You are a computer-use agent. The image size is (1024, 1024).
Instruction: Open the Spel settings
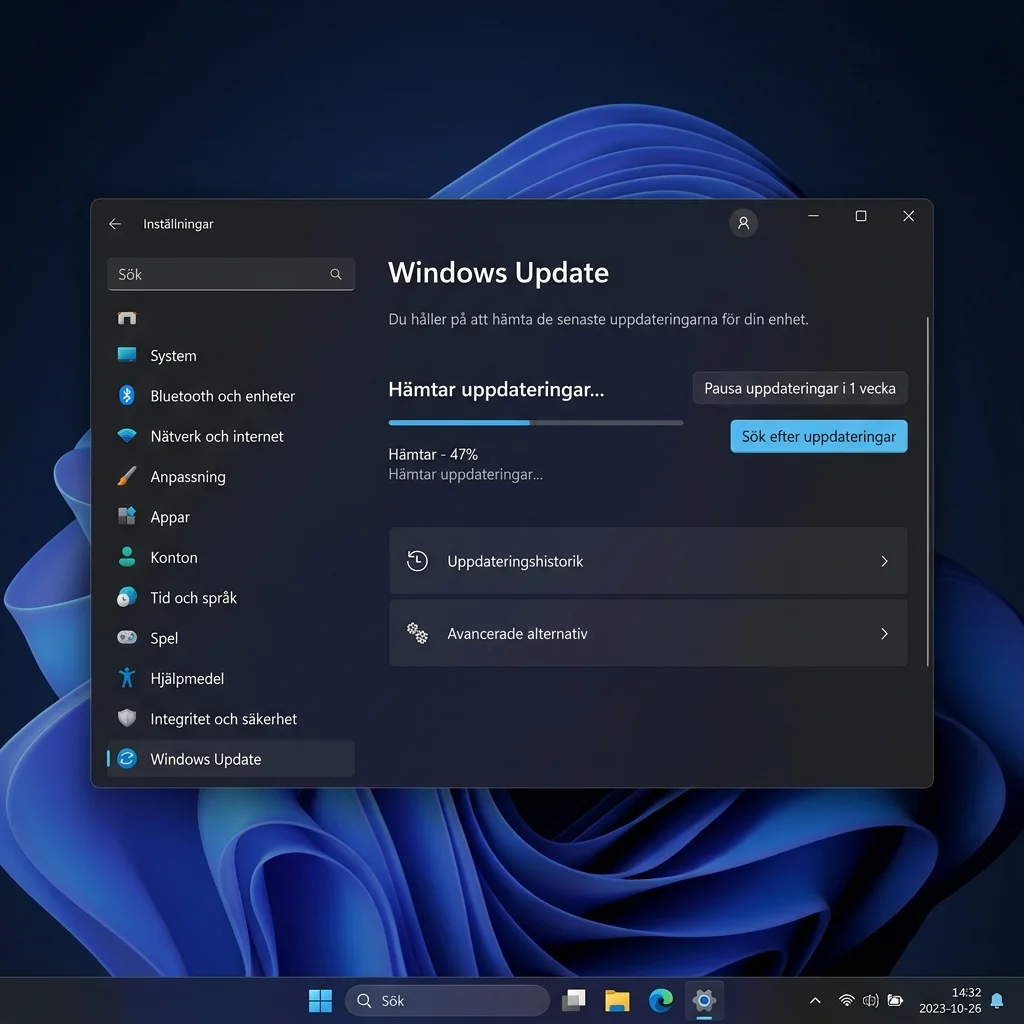tap(231, 638)
